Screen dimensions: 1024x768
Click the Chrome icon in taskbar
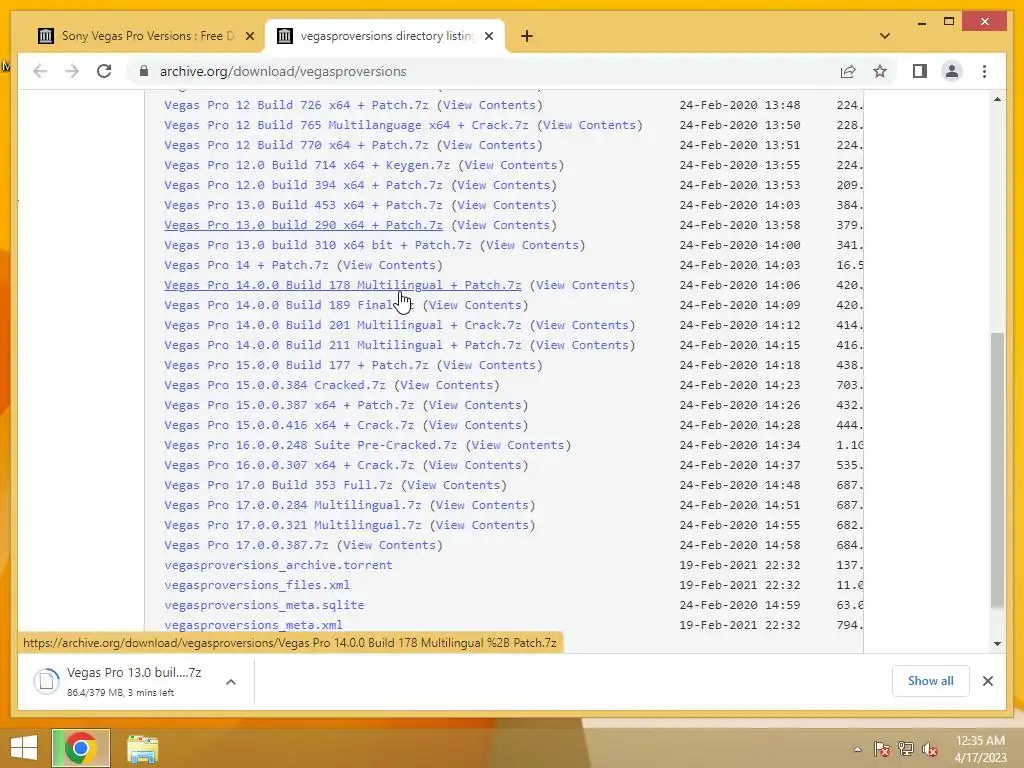pos(81,748)
